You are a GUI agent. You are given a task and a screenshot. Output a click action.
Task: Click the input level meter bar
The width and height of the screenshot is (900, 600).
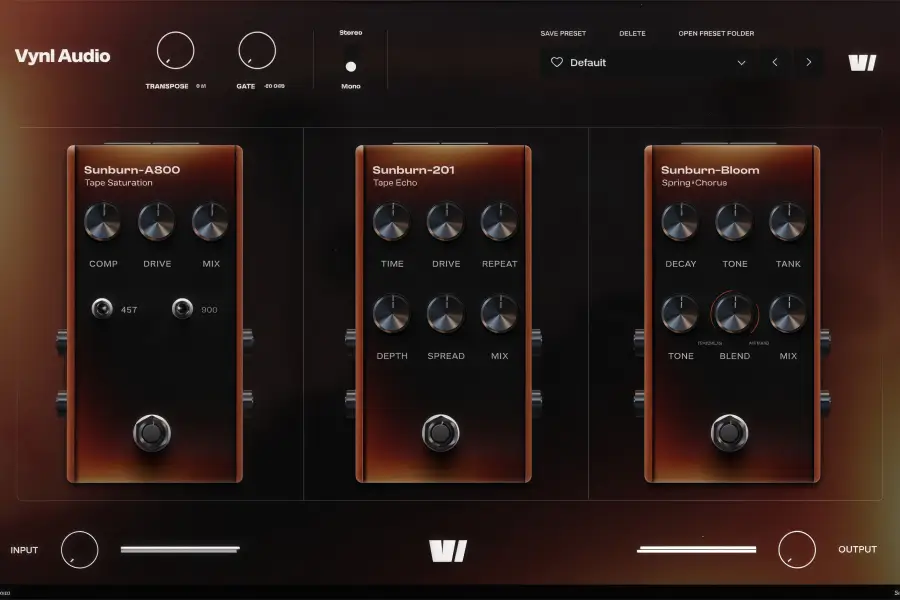pyautogui.click(x=180, y=549)
